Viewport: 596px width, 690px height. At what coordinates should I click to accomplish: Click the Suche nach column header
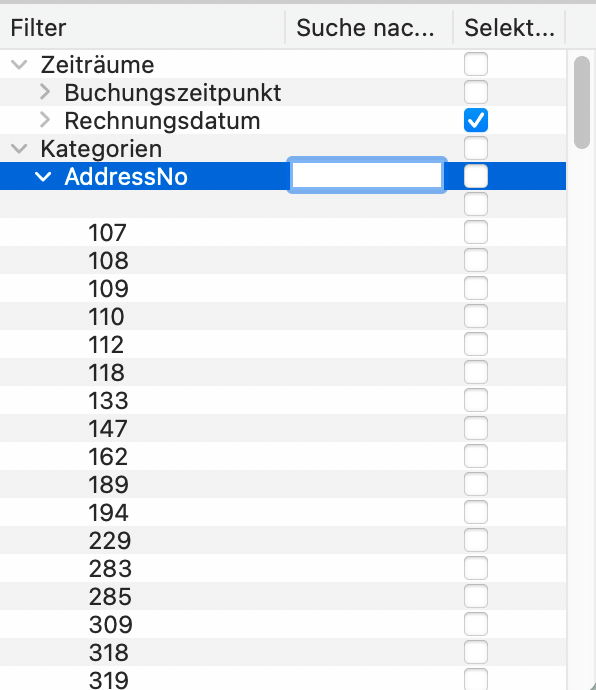coord(369,28)
